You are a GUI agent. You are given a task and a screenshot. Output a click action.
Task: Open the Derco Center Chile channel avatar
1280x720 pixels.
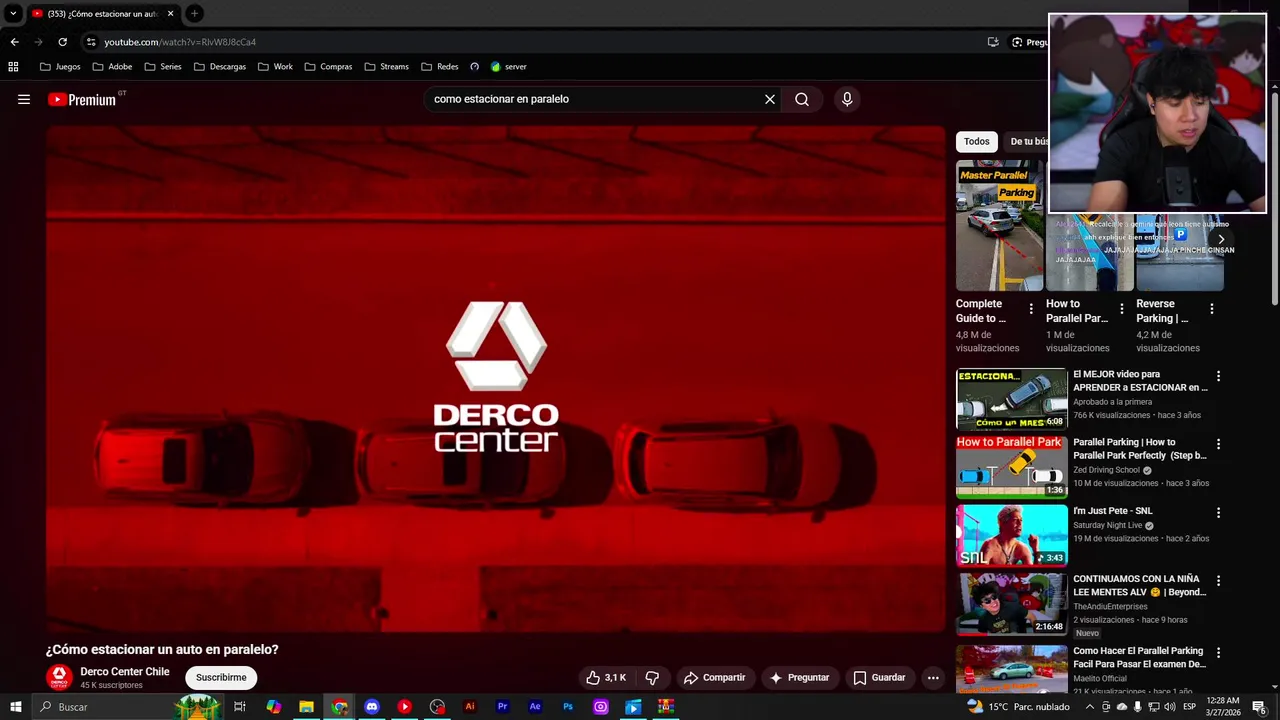point(60,677)
